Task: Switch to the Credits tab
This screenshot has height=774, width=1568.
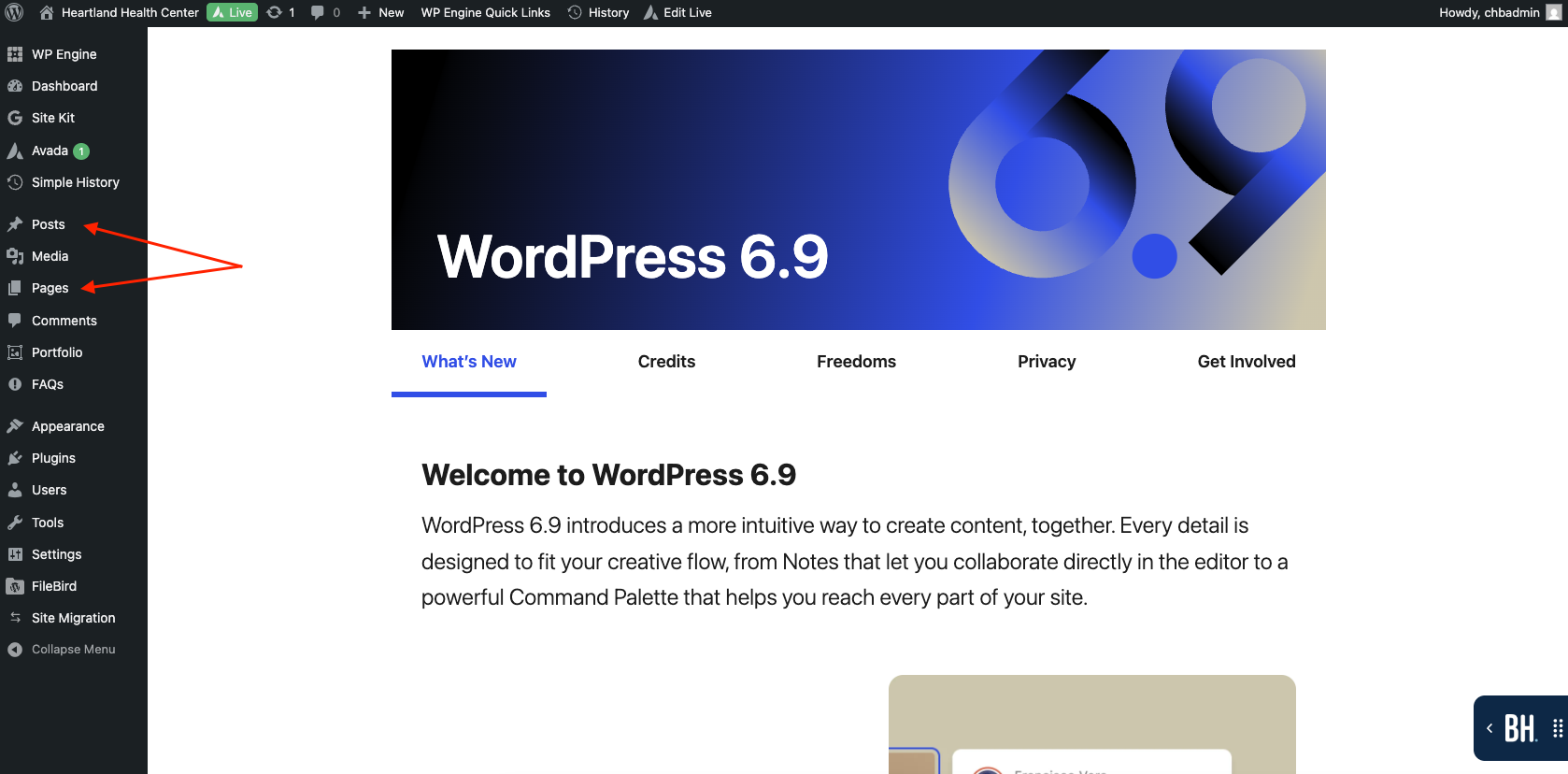Action: click(x=666, y=362)
